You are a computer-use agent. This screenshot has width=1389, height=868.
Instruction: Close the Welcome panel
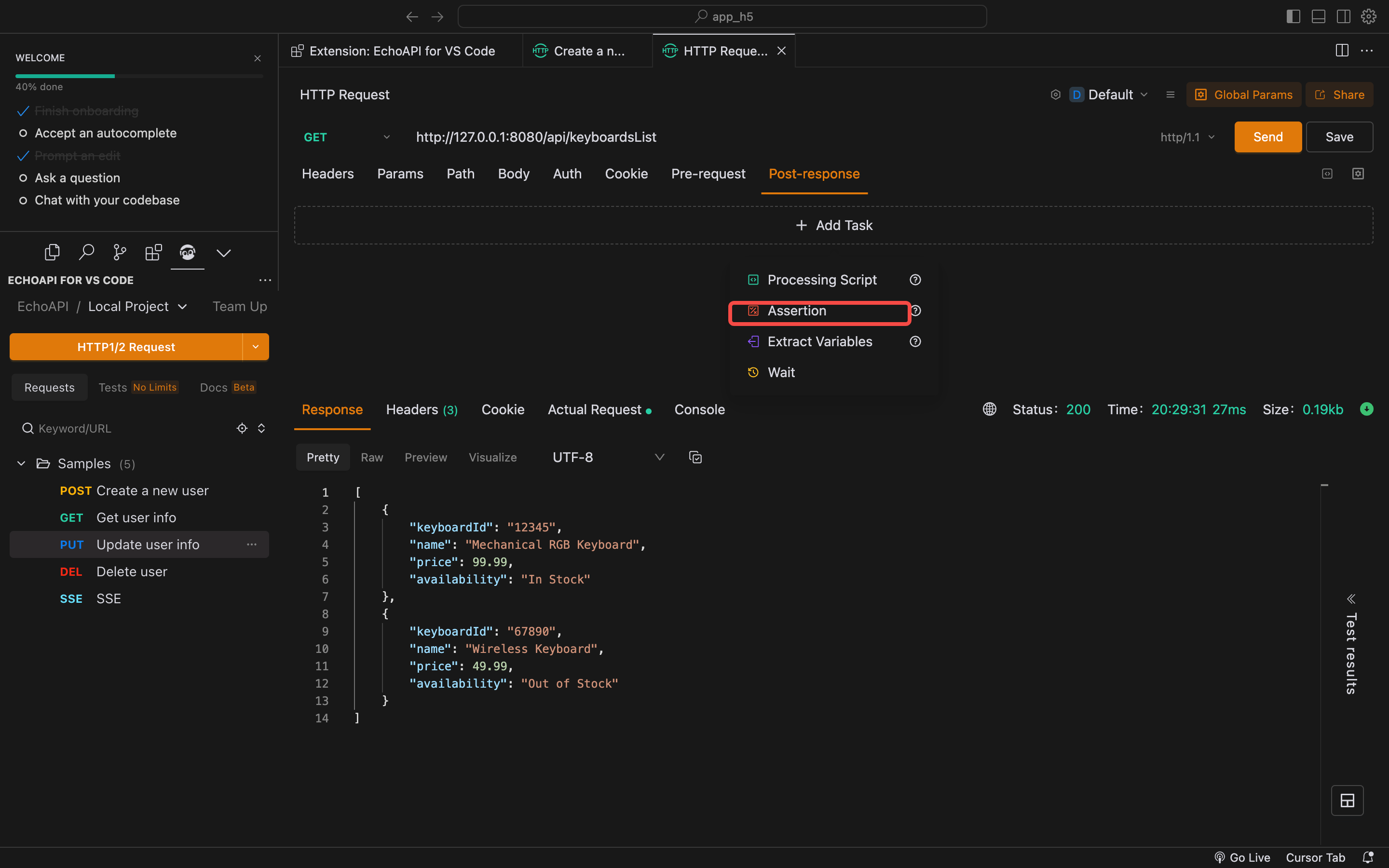pyautogui.click(x=257, y=58)
